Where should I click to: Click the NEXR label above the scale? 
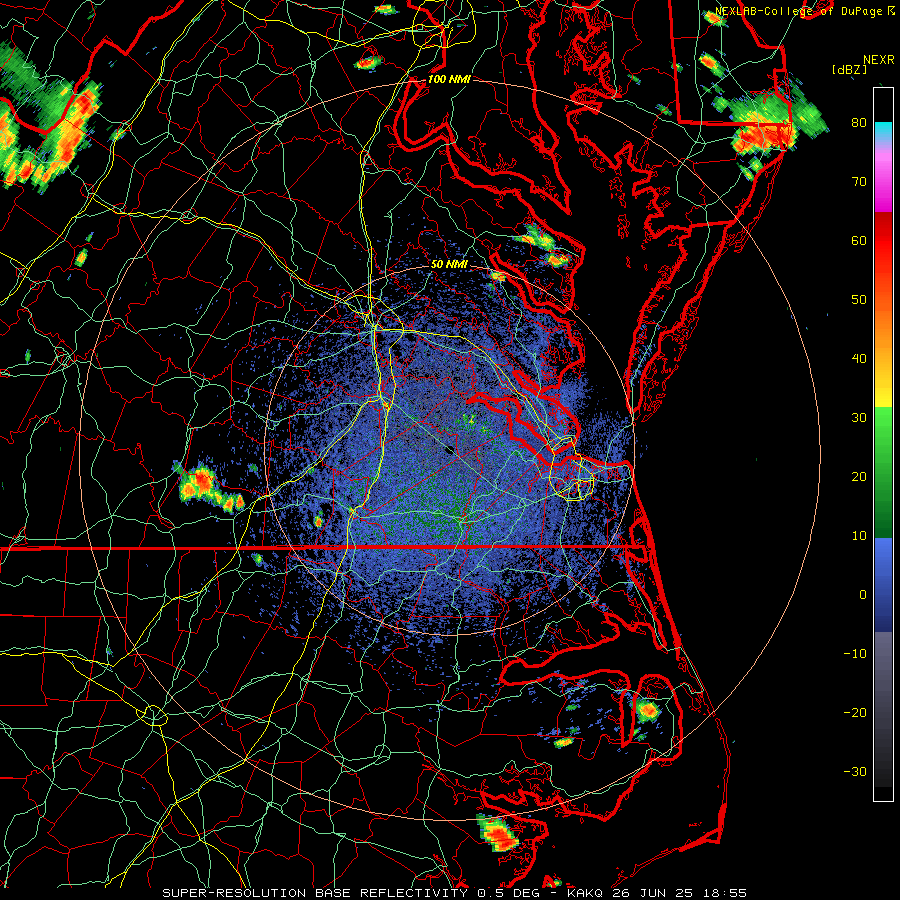879,60
